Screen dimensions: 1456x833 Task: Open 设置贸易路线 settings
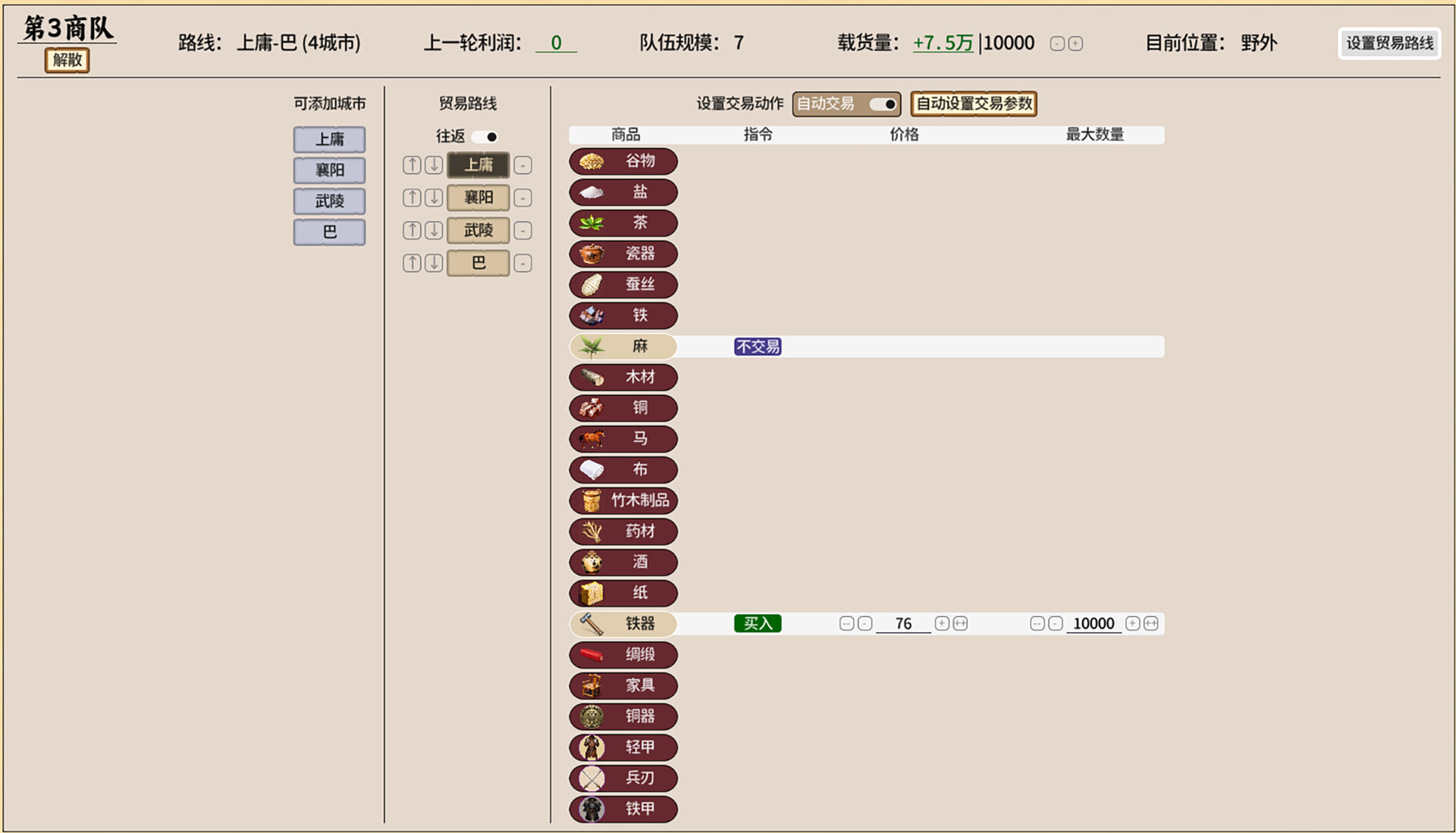(x=1389, y=43)
